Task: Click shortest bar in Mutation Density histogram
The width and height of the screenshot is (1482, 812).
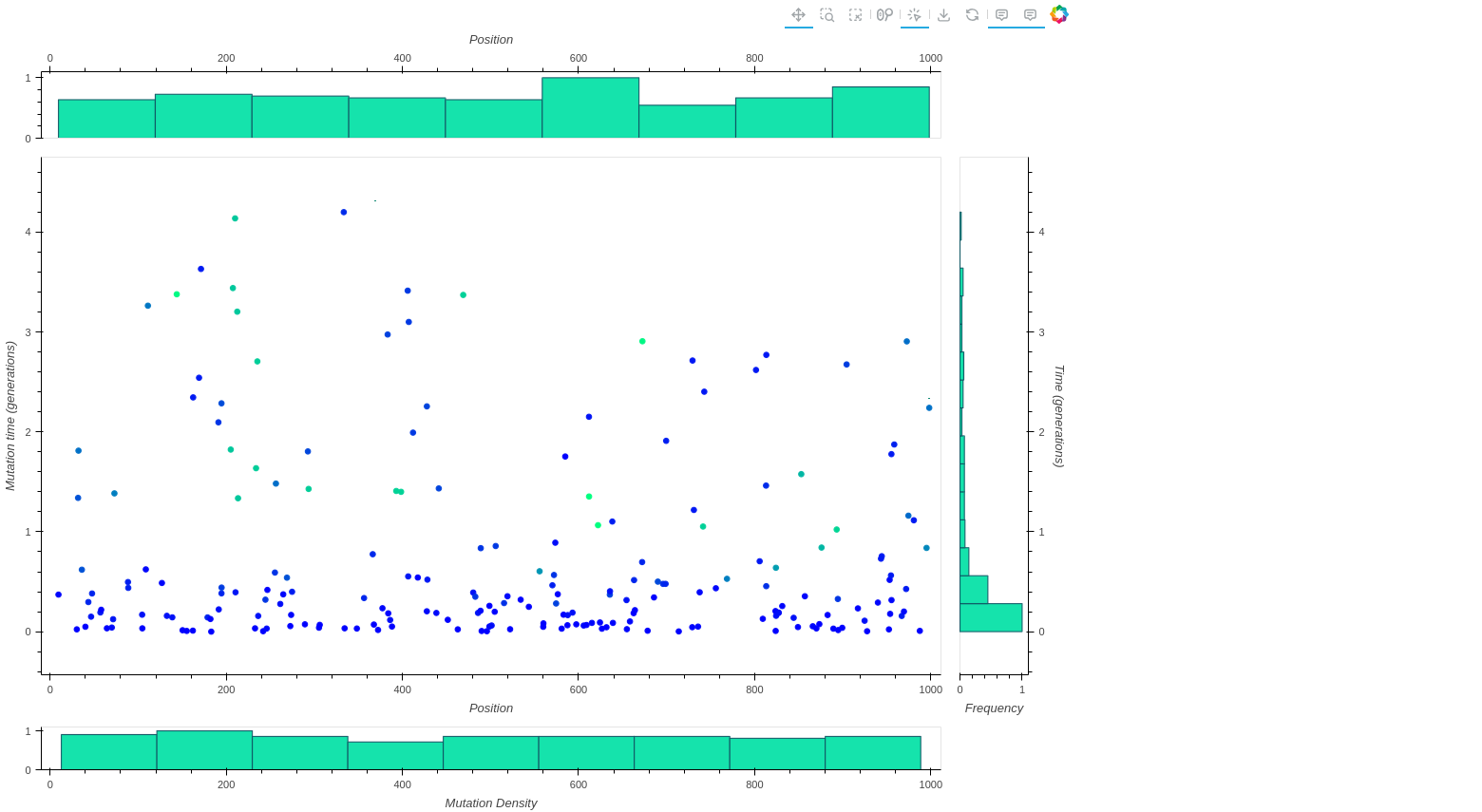Action: [x=395, y=756]
